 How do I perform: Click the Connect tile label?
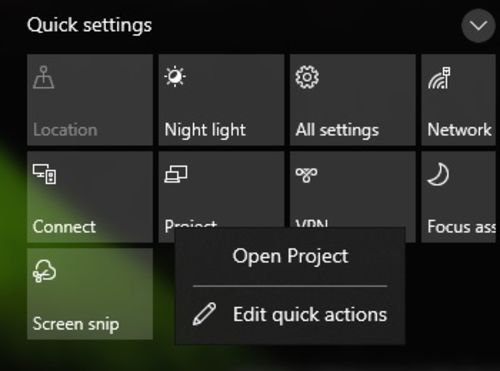pyautogui.click(x=64, y=227)
